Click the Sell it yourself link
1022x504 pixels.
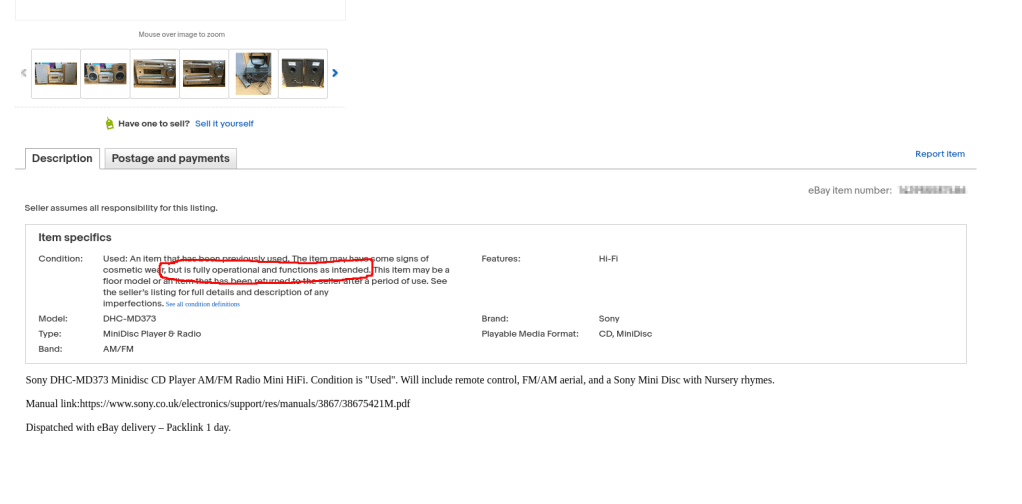click(x=224, y=124)
